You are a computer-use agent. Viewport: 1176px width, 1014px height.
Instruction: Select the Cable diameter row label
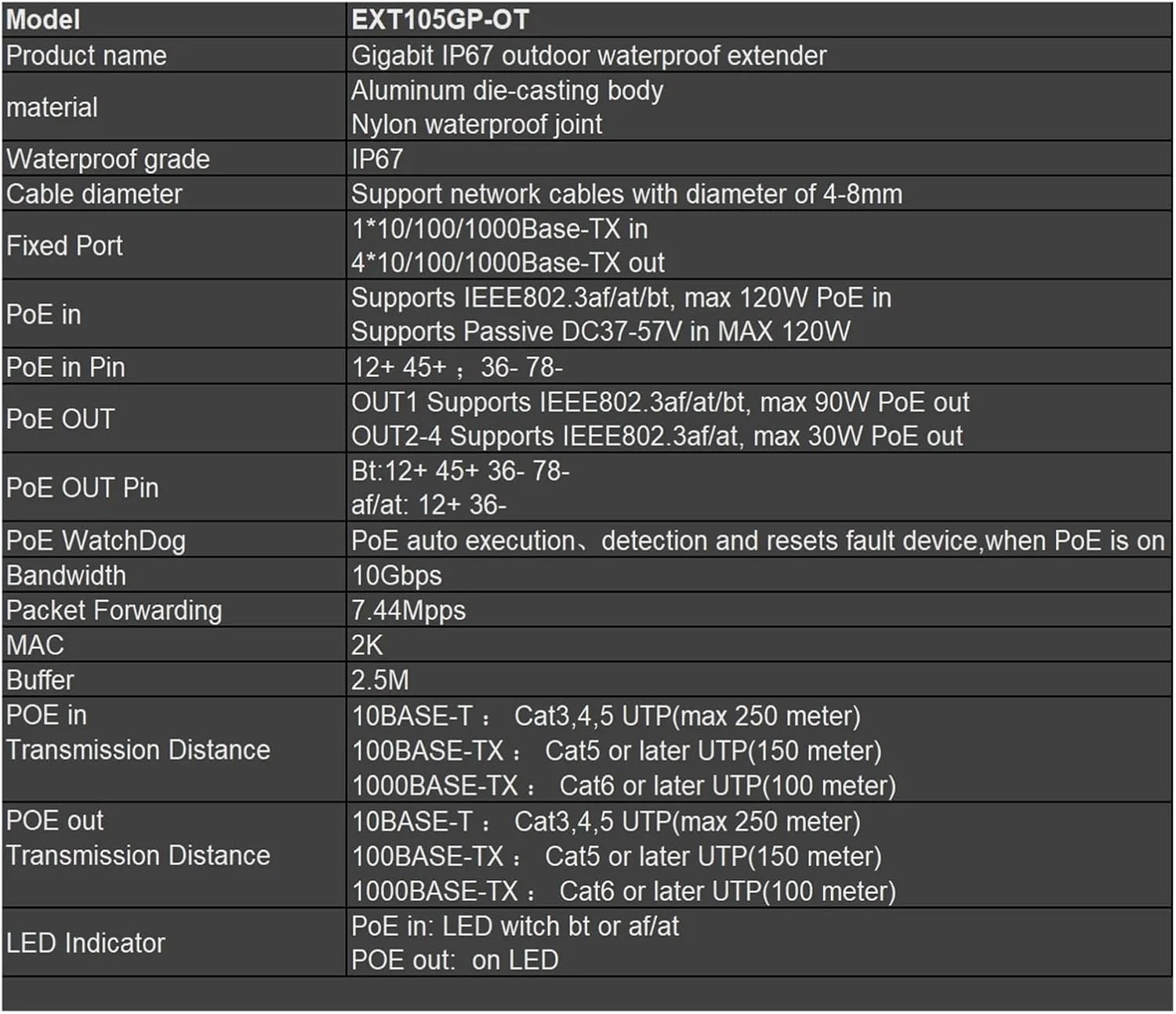94,194
